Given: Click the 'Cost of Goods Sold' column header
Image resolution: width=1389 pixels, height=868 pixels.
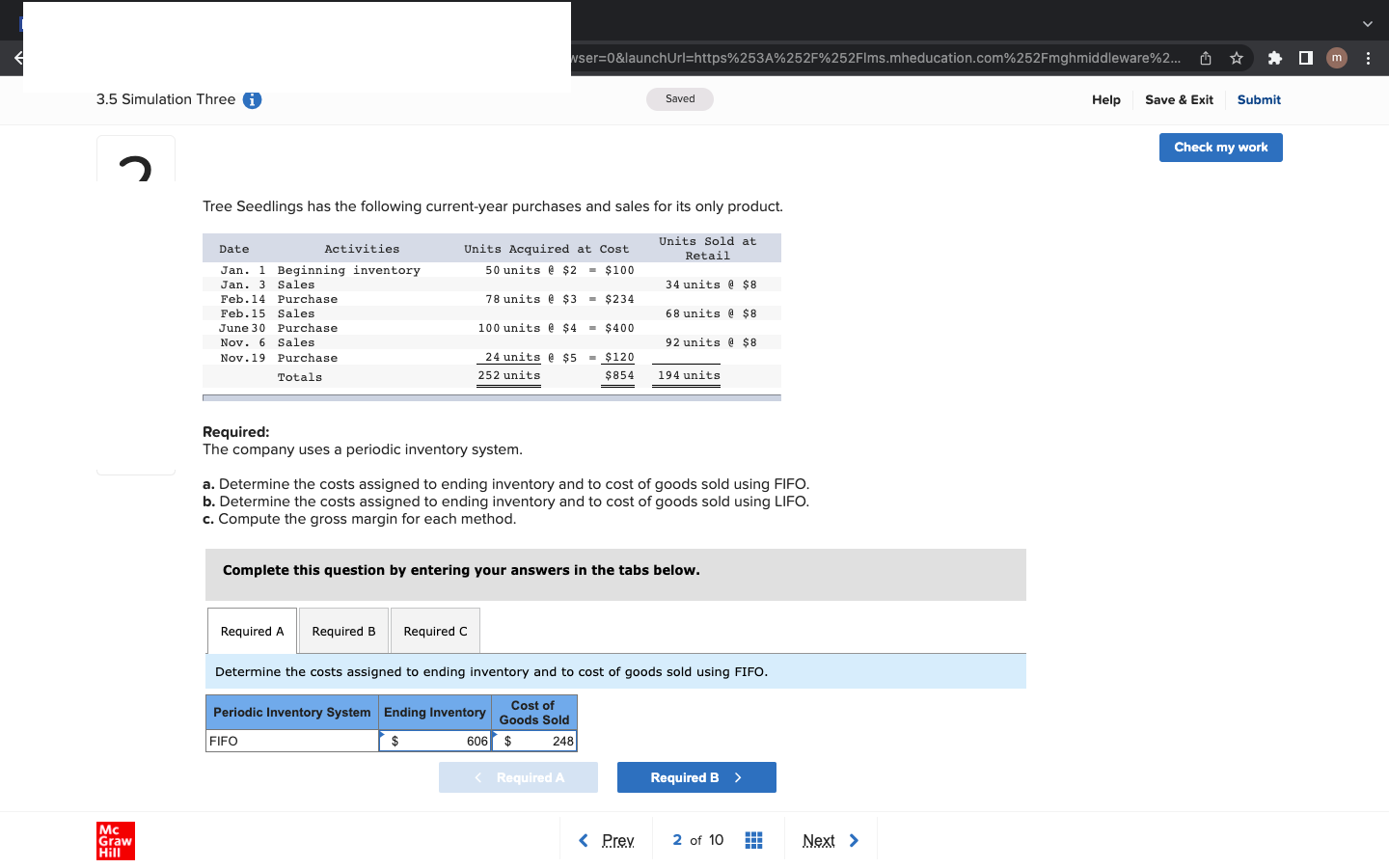Looking at the screenshot, I should [x=534, y=712].
